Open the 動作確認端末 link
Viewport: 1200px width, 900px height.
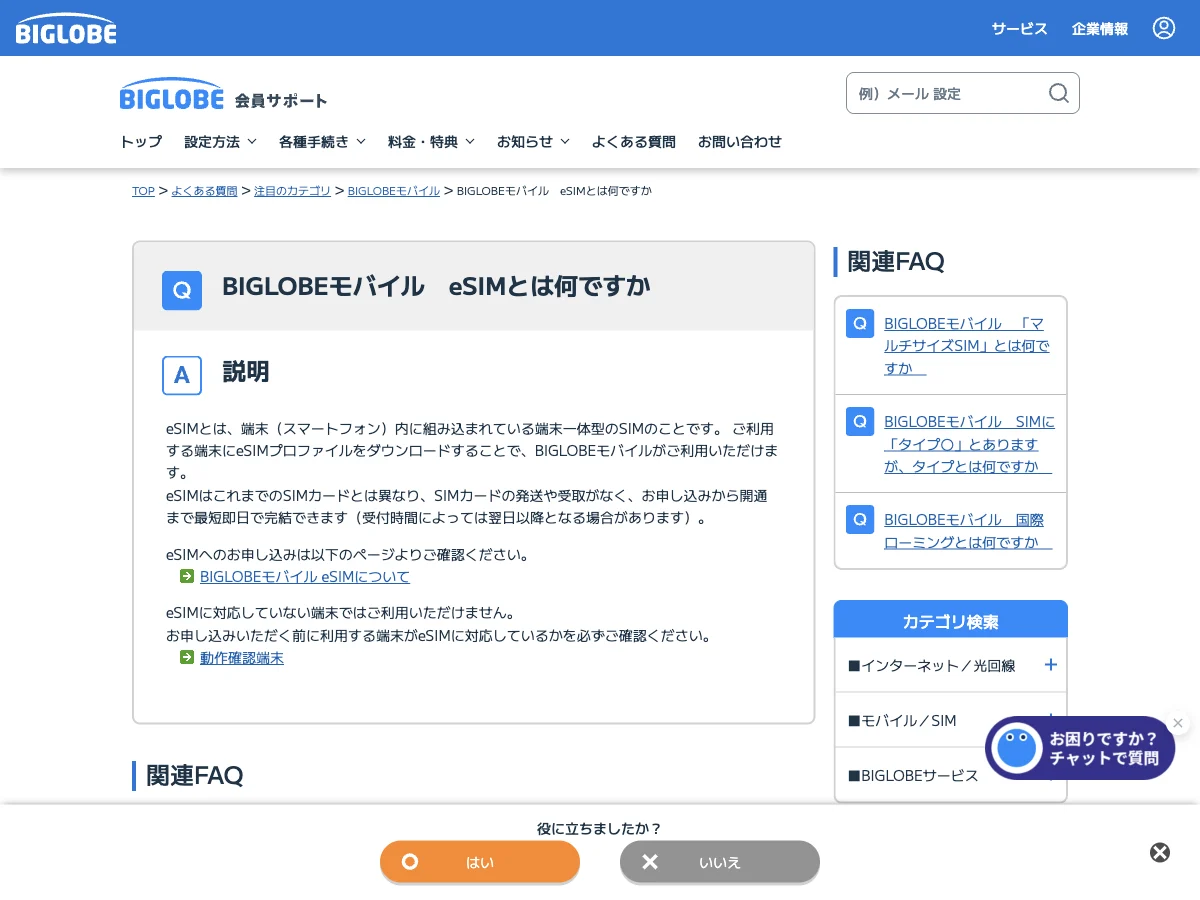tap(242, 657)
